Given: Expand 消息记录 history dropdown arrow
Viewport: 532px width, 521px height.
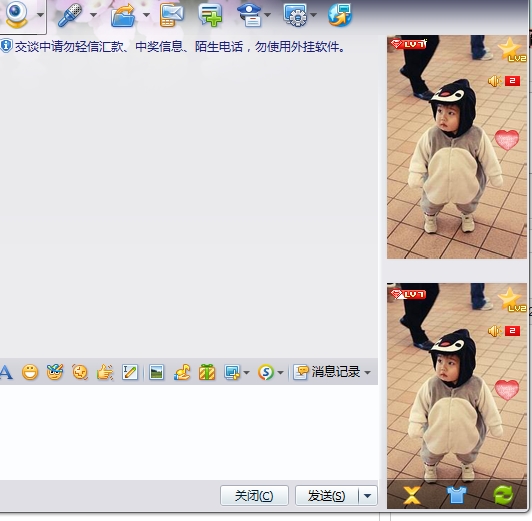Looking at the screenshot, I should click(x=368, y=373).
